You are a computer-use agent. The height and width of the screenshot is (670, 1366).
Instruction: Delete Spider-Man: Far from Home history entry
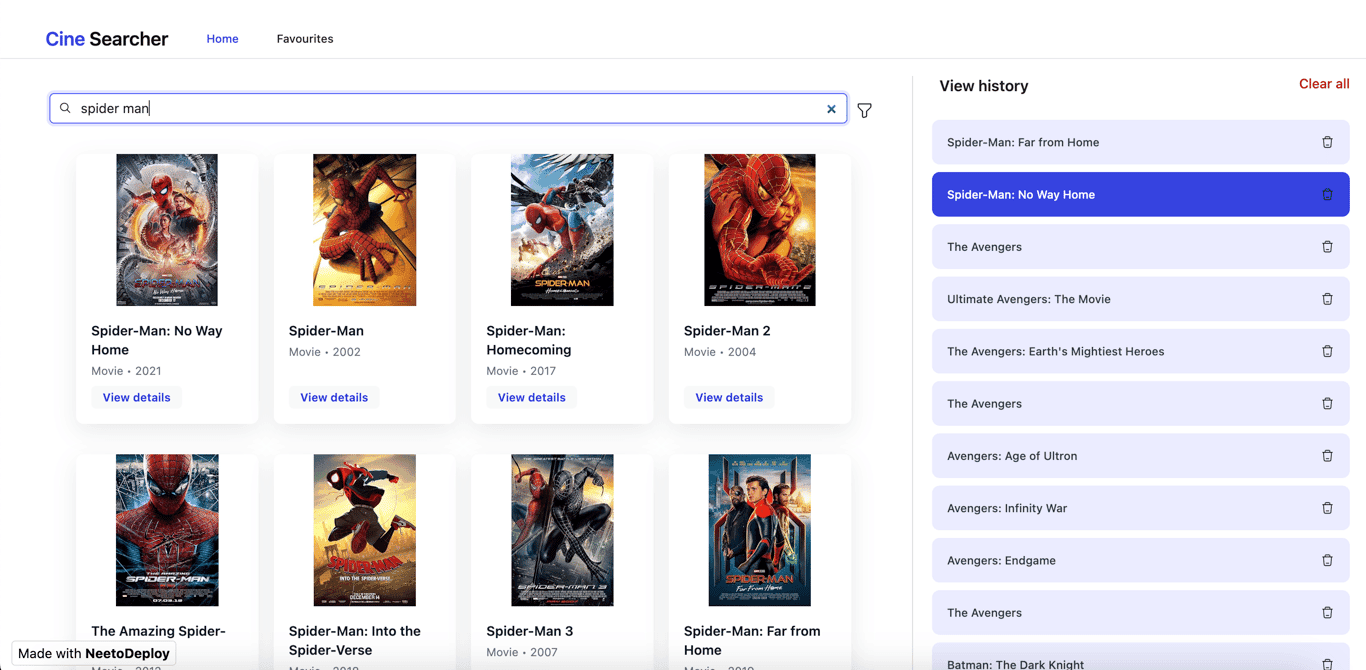pos(1327,142)
